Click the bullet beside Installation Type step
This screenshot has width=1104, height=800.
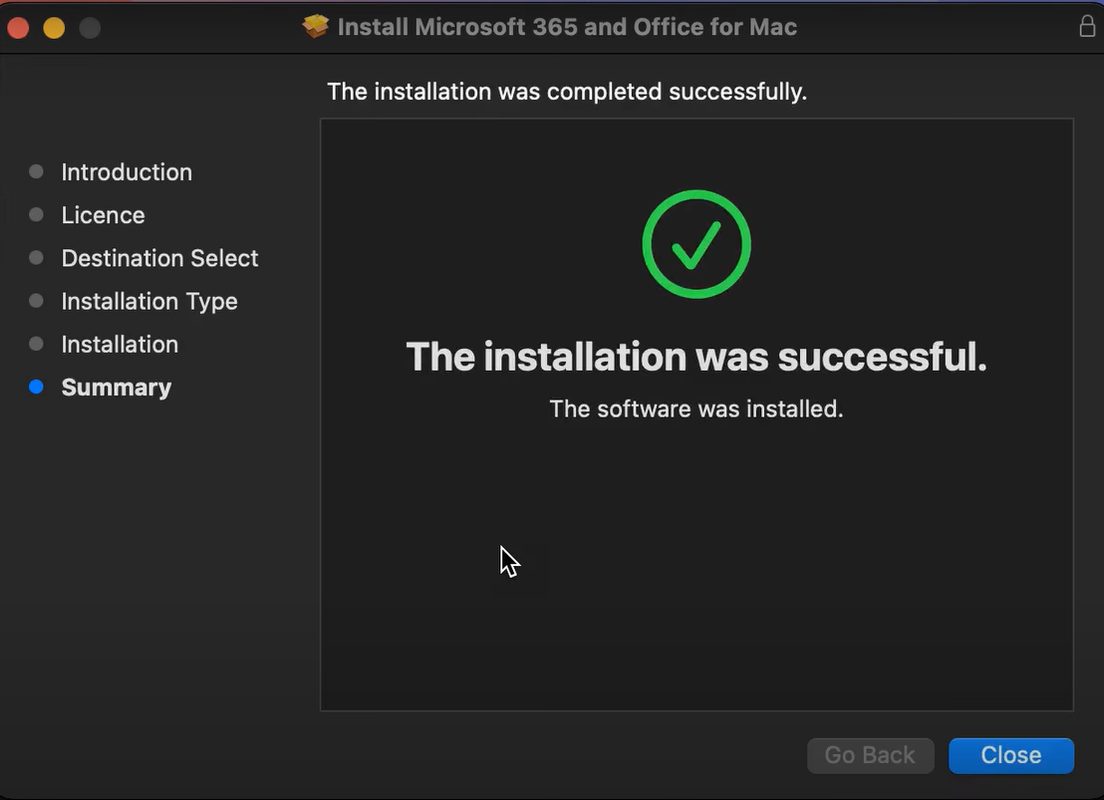35,301
